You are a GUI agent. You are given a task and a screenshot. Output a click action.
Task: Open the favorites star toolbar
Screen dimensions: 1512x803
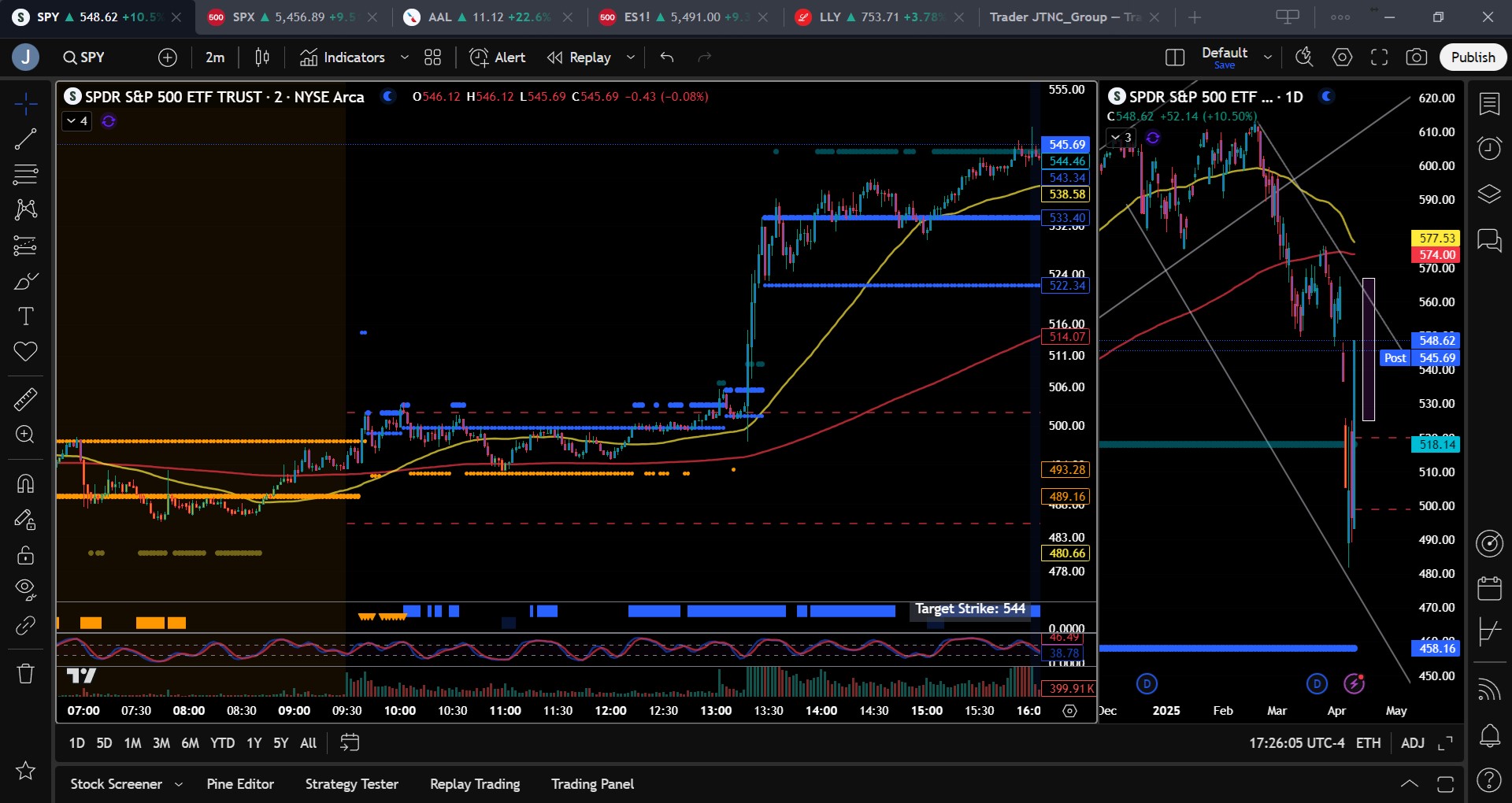point(25,771)
